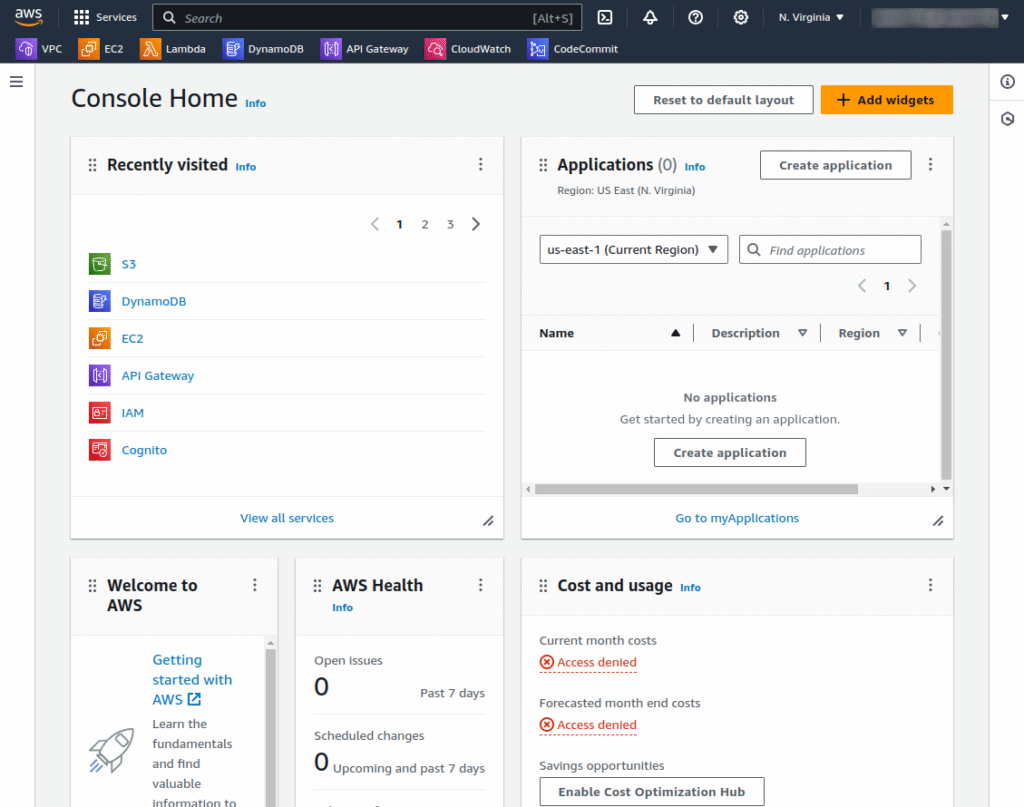Click the Applications horizontal scrollbar
Viewport: 1024px width, 807px height.
pos(696,489)
